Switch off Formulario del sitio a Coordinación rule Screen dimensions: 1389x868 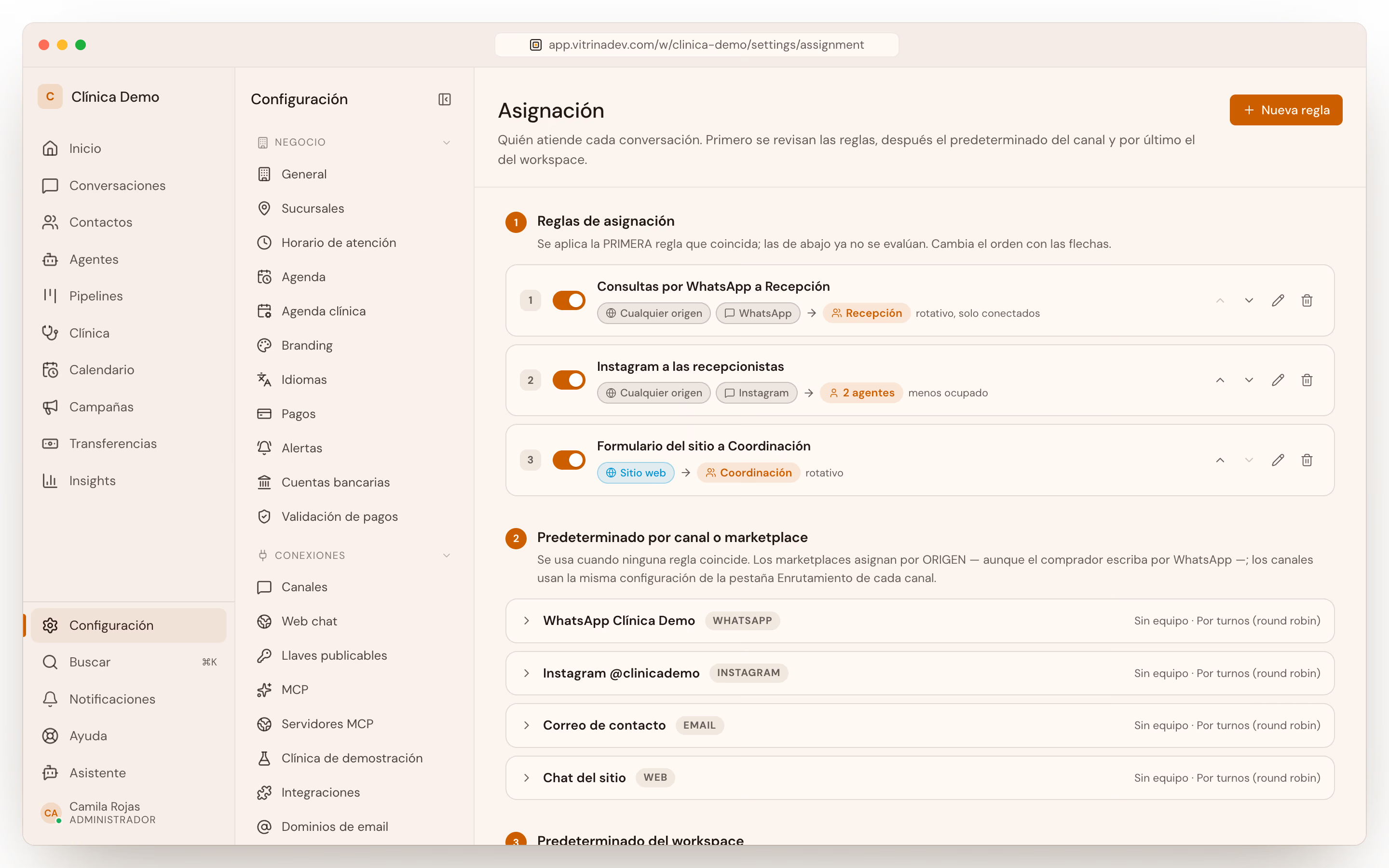click(x=568, y=460)
